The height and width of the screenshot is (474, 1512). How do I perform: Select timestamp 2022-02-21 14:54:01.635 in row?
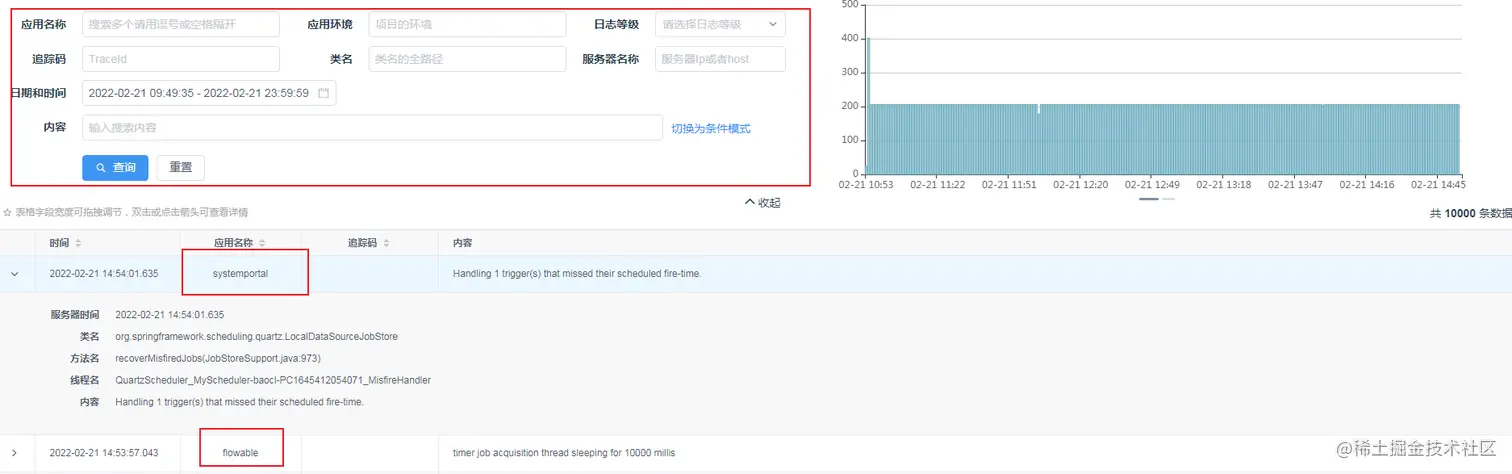coord(104,273)
